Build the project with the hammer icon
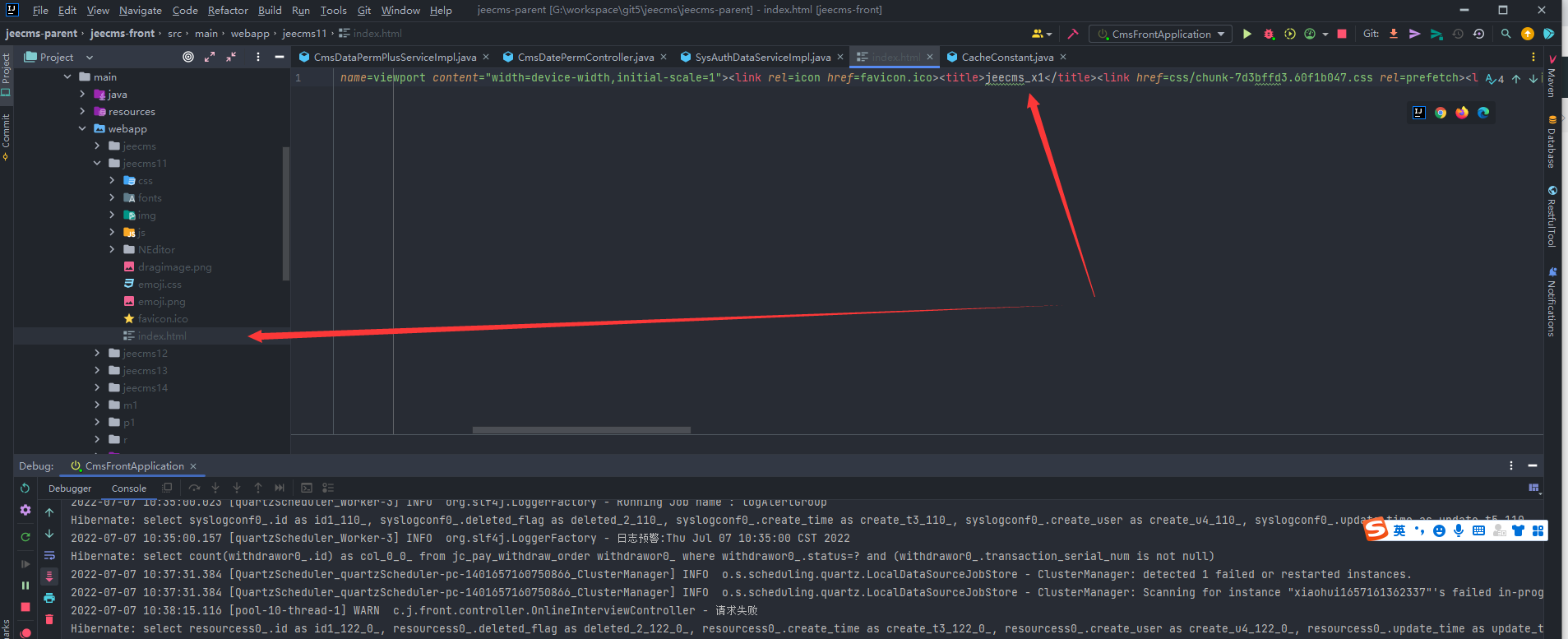 (x=1073, y=34)
